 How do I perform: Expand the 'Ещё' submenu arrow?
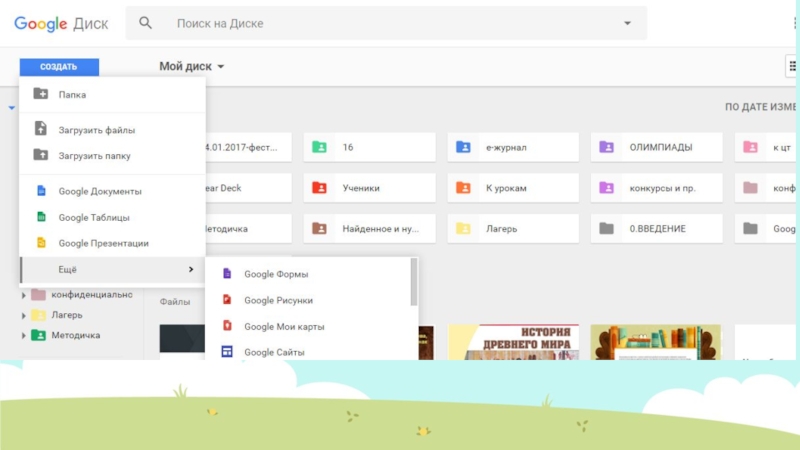[191, 269]
